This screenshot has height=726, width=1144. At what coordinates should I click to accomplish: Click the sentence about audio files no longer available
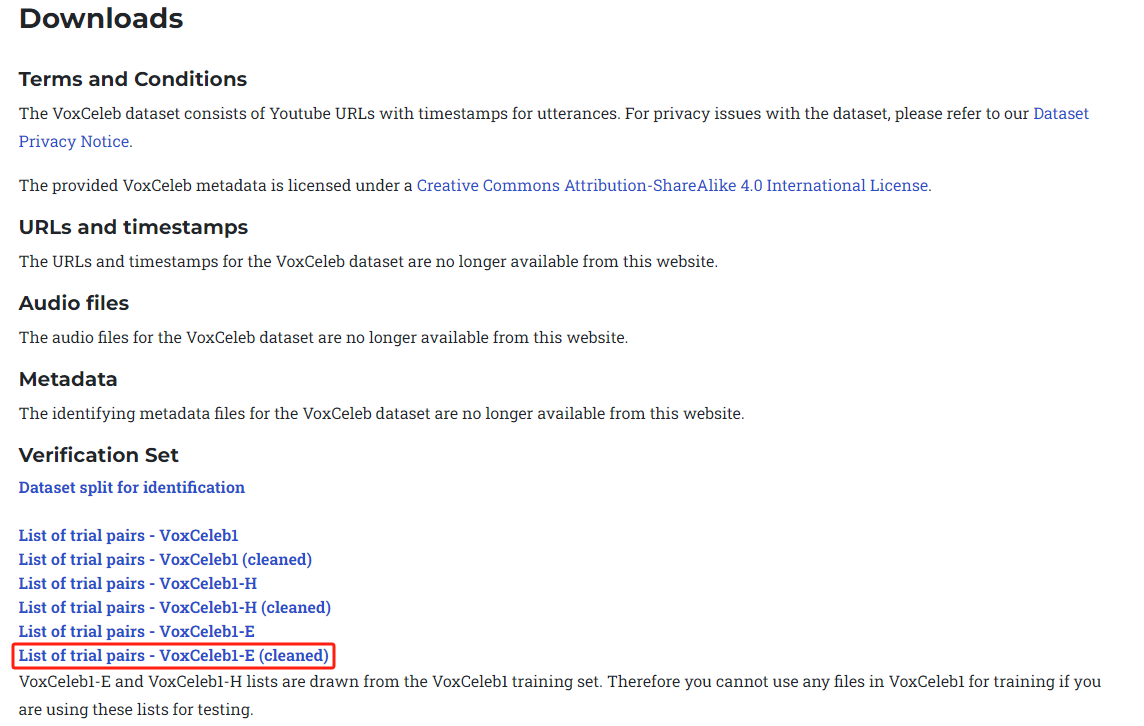point(323,338)
